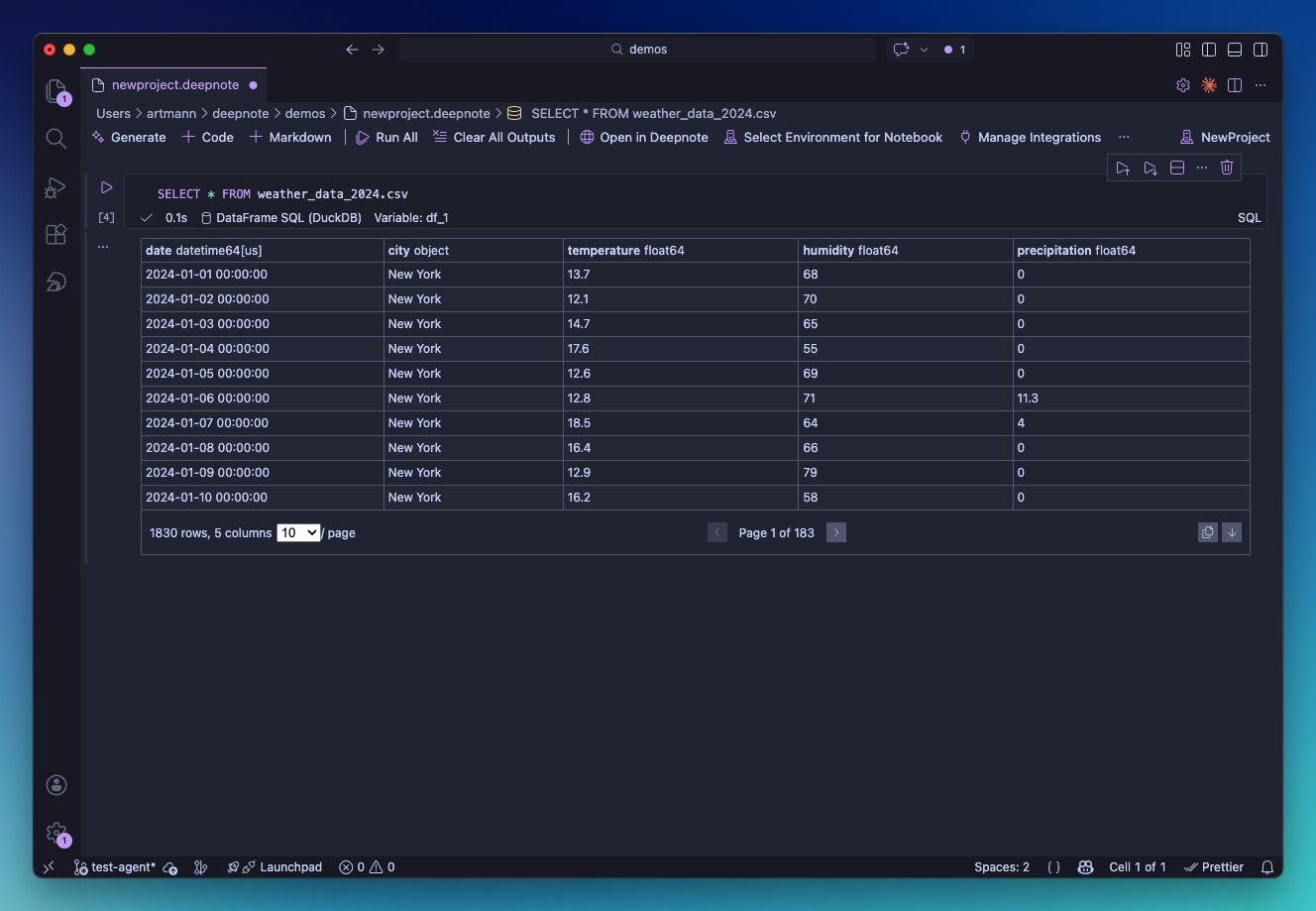Click into the SQL query editor text
The image size is (1316, 911).
coord(282,194)
